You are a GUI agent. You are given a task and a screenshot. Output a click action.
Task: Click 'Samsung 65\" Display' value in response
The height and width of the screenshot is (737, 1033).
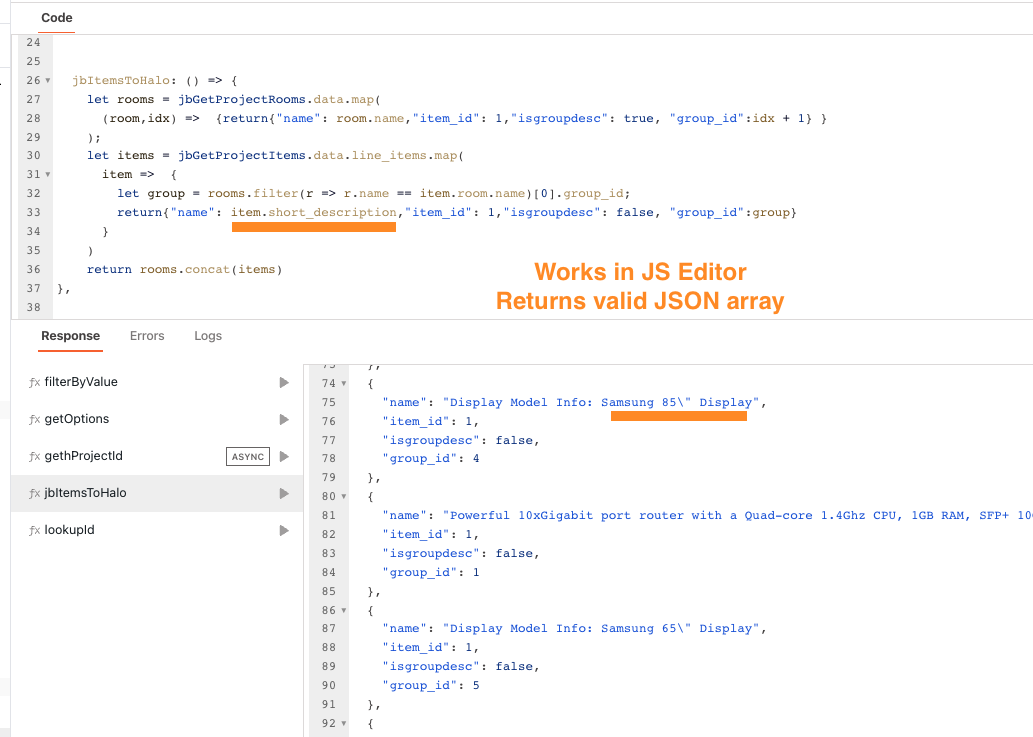679,629
